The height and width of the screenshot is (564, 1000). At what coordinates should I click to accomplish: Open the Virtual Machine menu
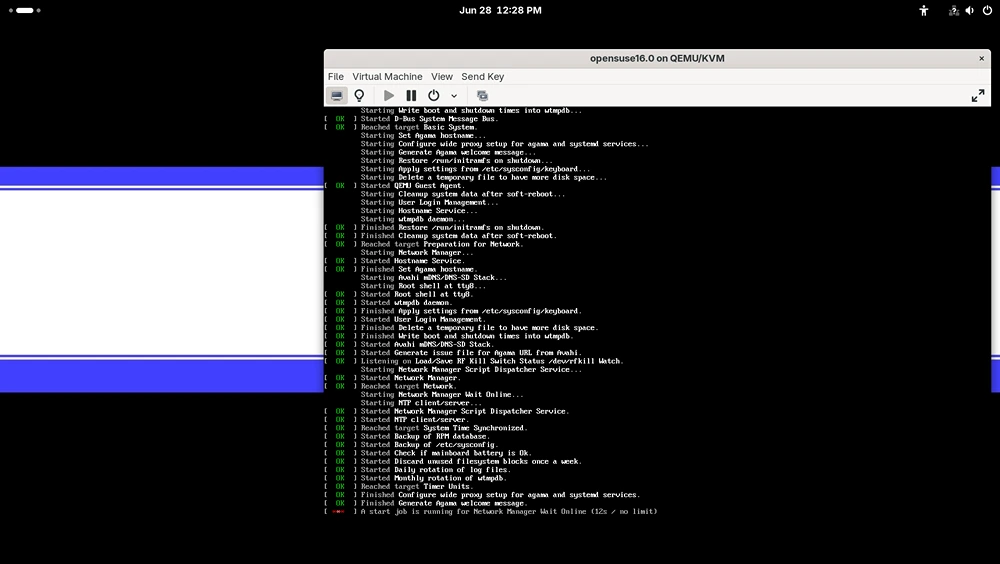(x=387, y=77)
